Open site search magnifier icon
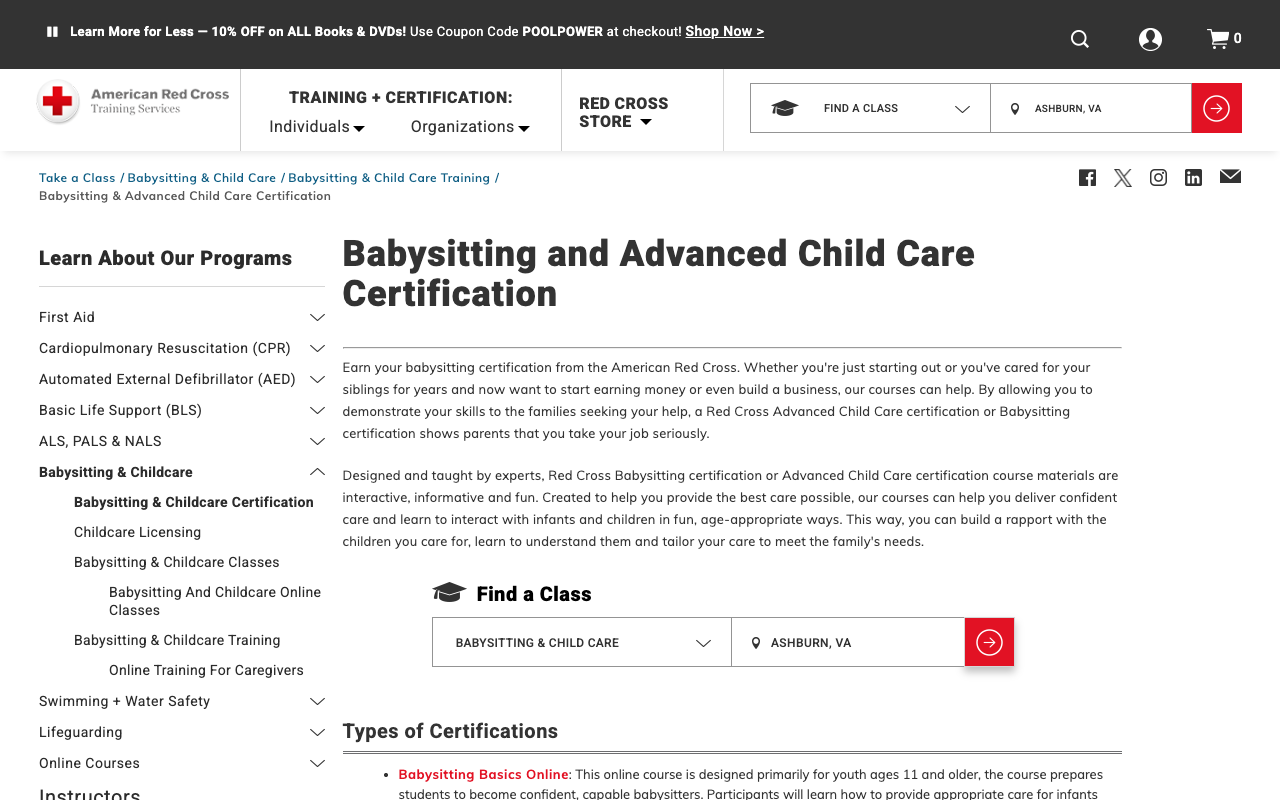This screenshot has height=800, width=1280. (1080, 39)
